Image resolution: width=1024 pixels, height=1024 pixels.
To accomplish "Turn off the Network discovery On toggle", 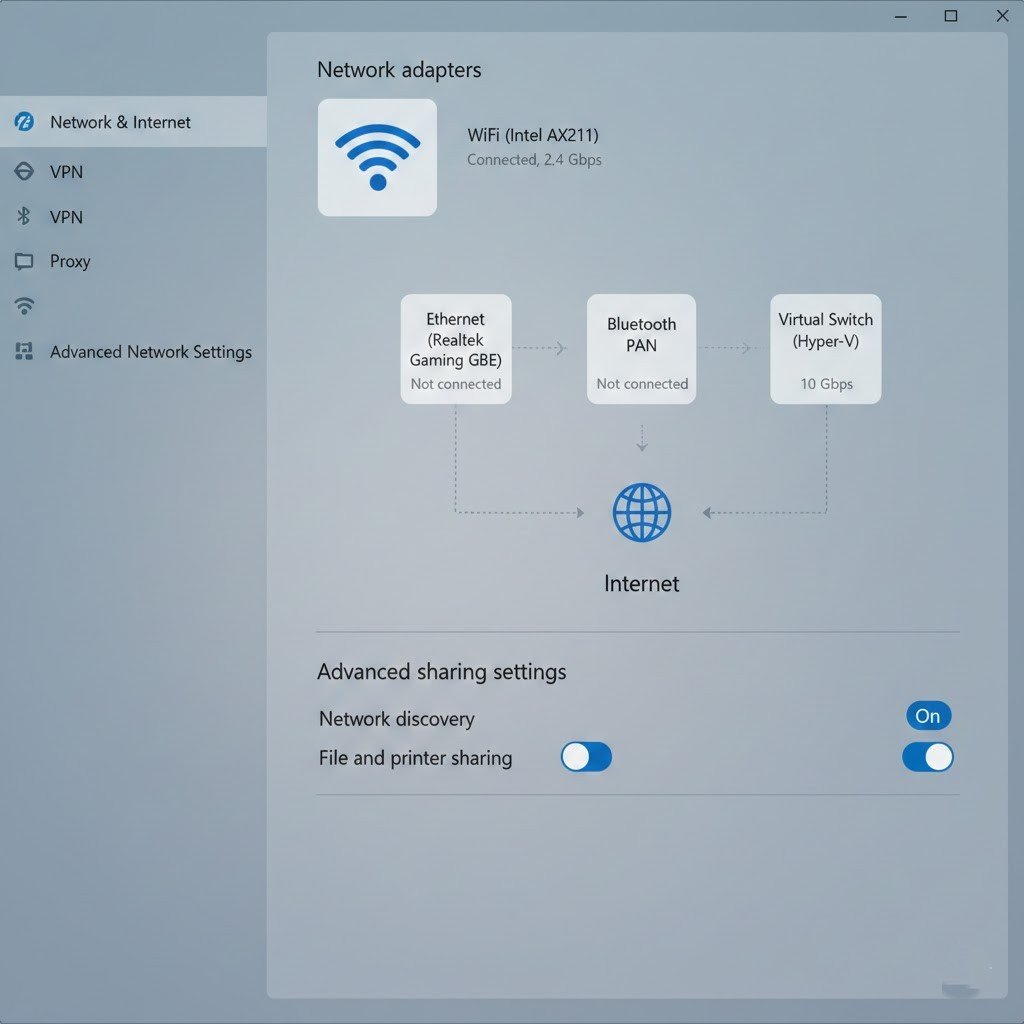I will pos(928,716).
